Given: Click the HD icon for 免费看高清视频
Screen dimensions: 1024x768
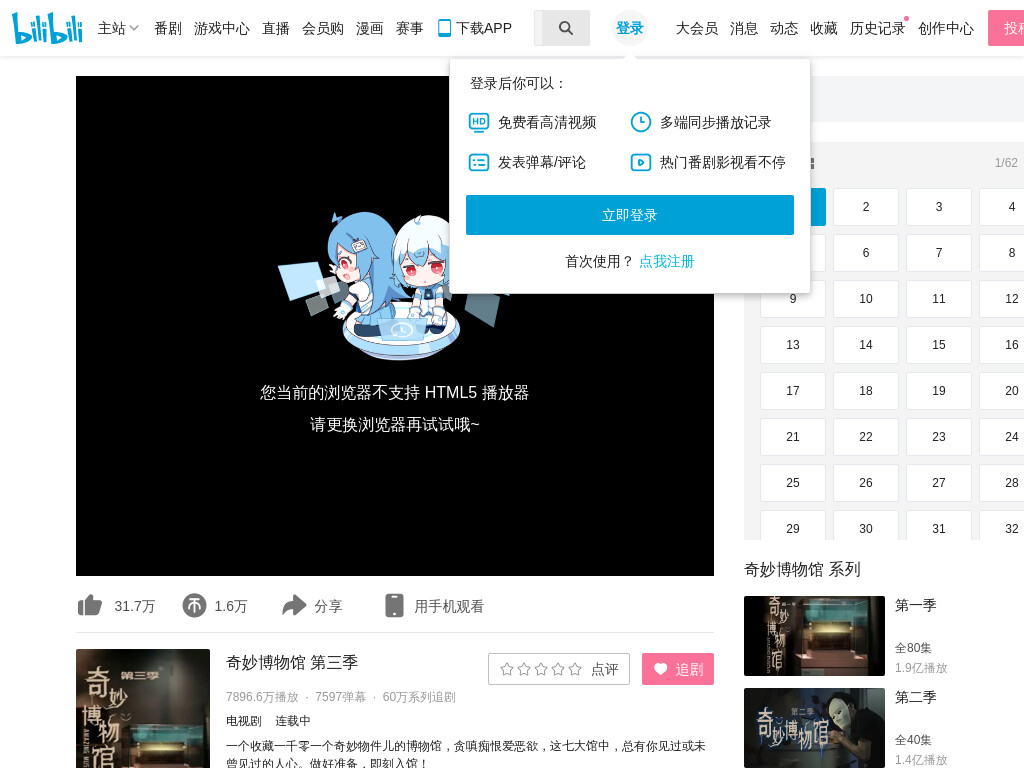Looking at the screenshot, I should coord(479,122).
